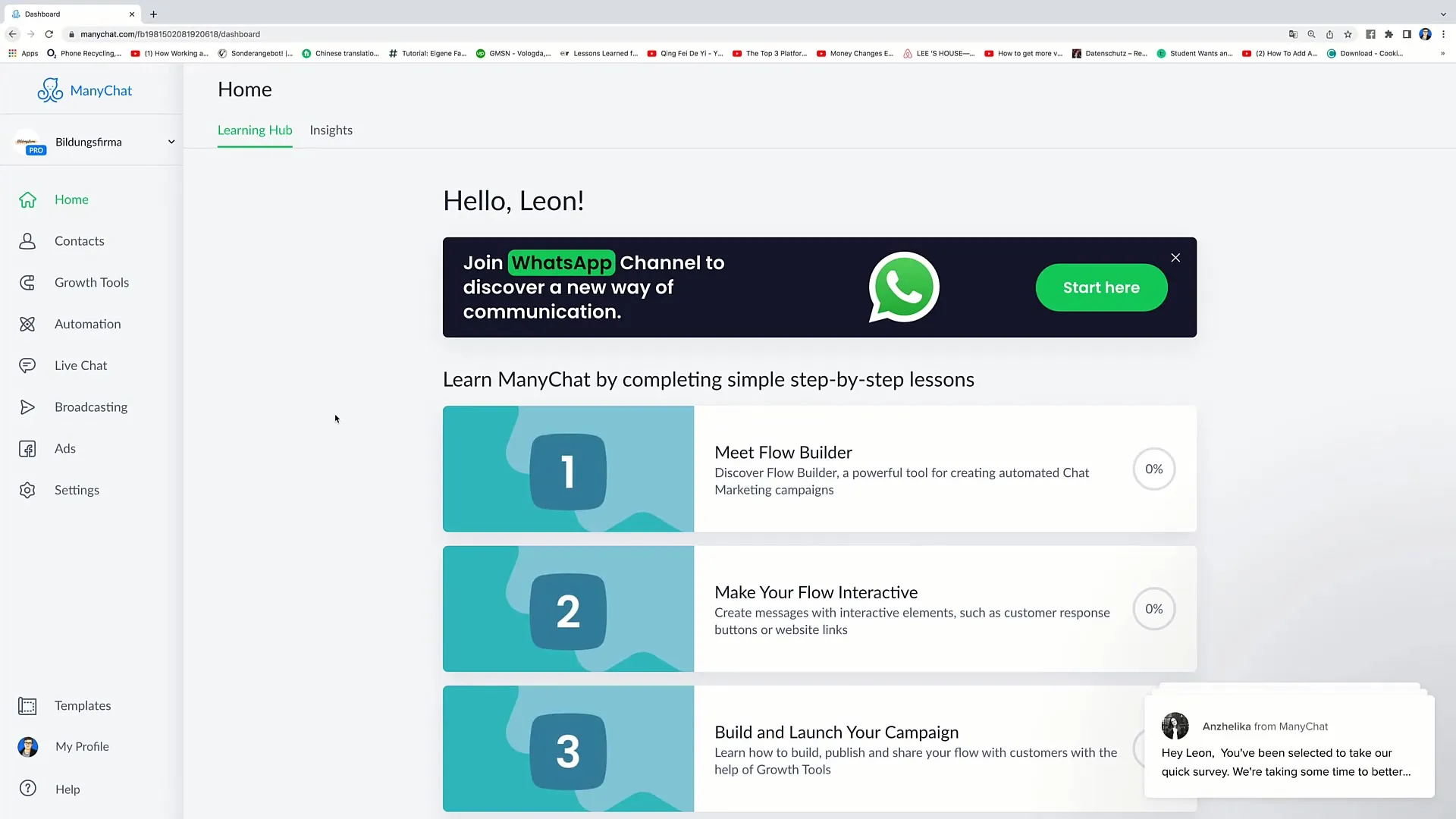Open Broadcasting section
Viewport: 1456px width, 819px height.
91,406
